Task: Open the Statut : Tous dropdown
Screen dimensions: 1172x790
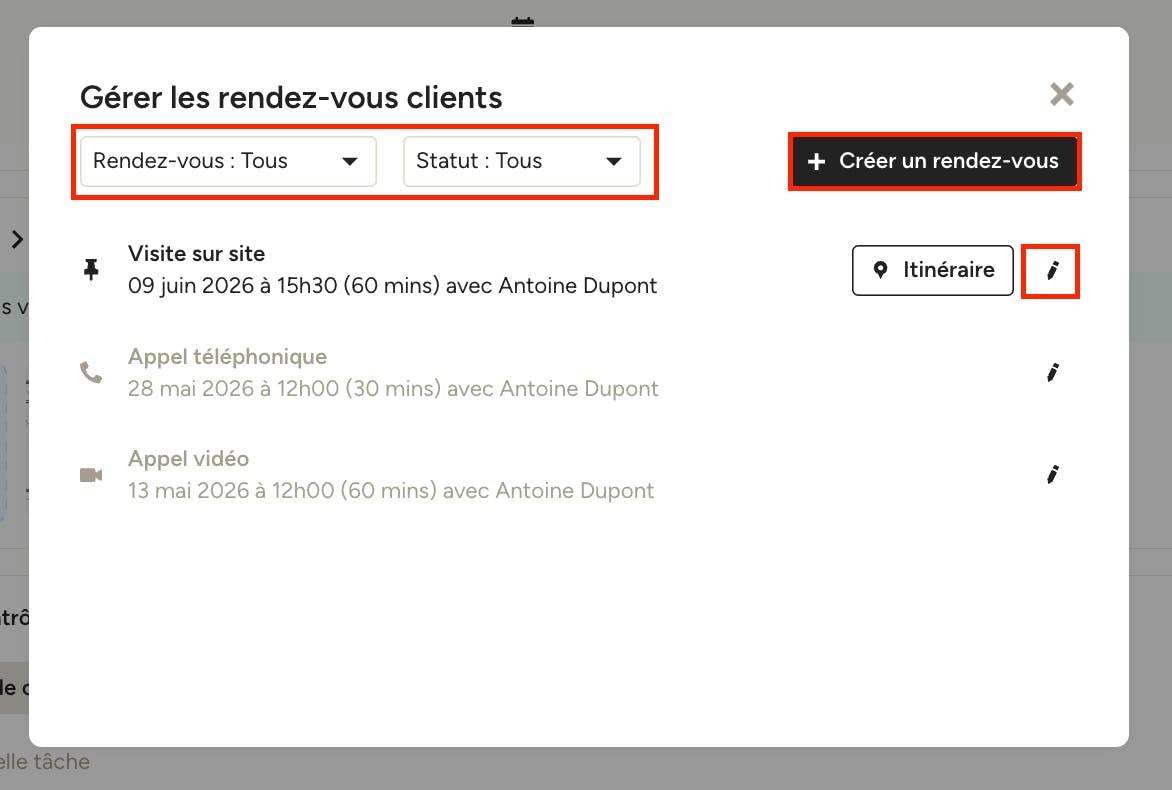Action: point(522,161)
